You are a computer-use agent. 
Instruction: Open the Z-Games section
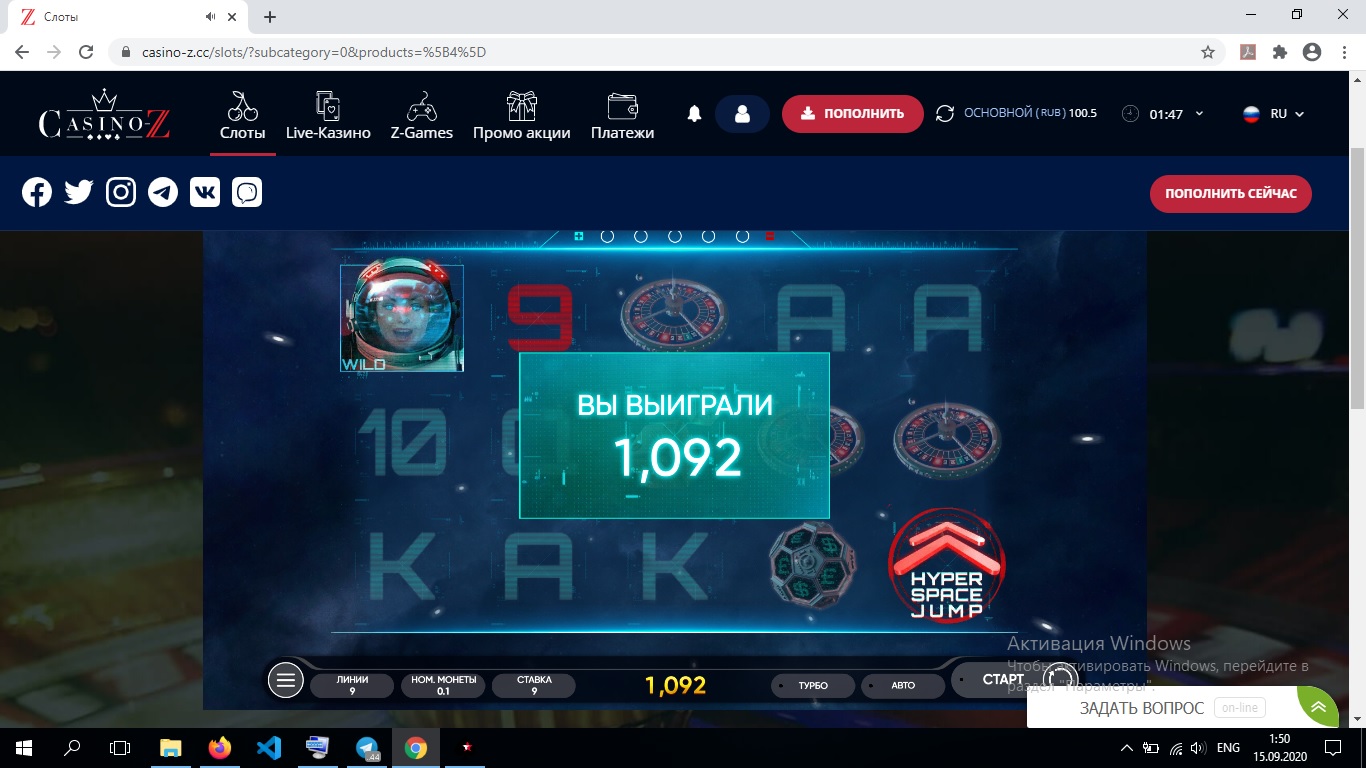click(x=421, y=116)
